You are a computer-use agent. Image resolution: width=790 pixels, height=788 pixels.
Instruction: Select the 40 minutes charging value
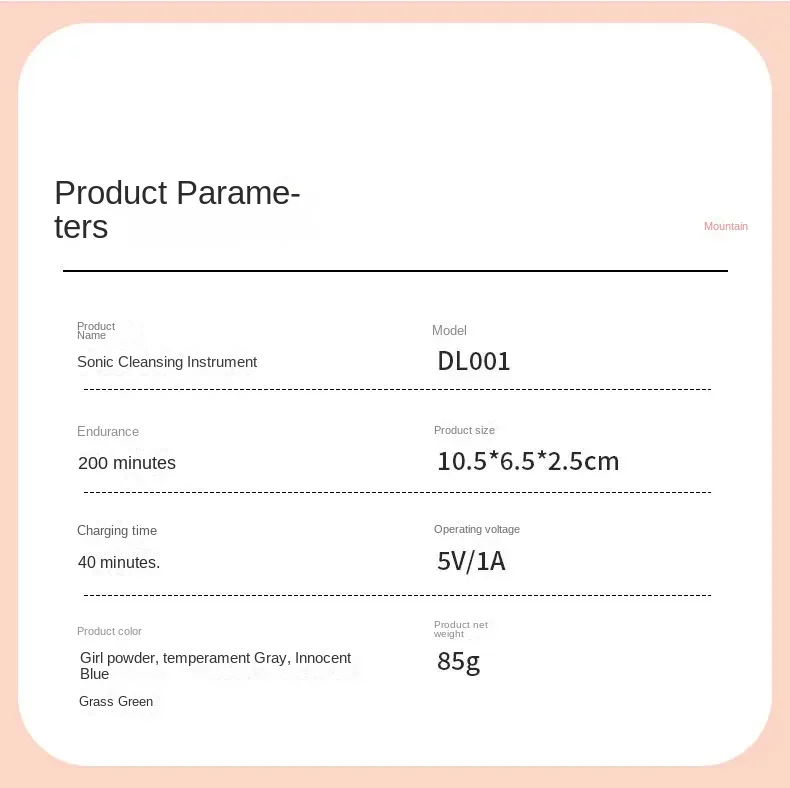[119, 562]
